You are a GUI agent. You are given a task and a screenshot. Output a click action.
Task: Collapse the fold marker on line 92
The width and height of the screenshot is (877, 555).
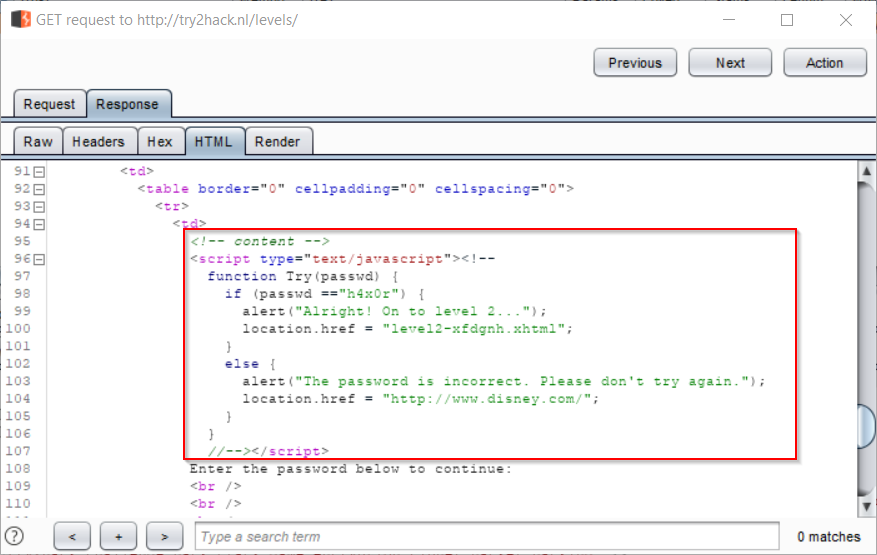click(39, 189)
